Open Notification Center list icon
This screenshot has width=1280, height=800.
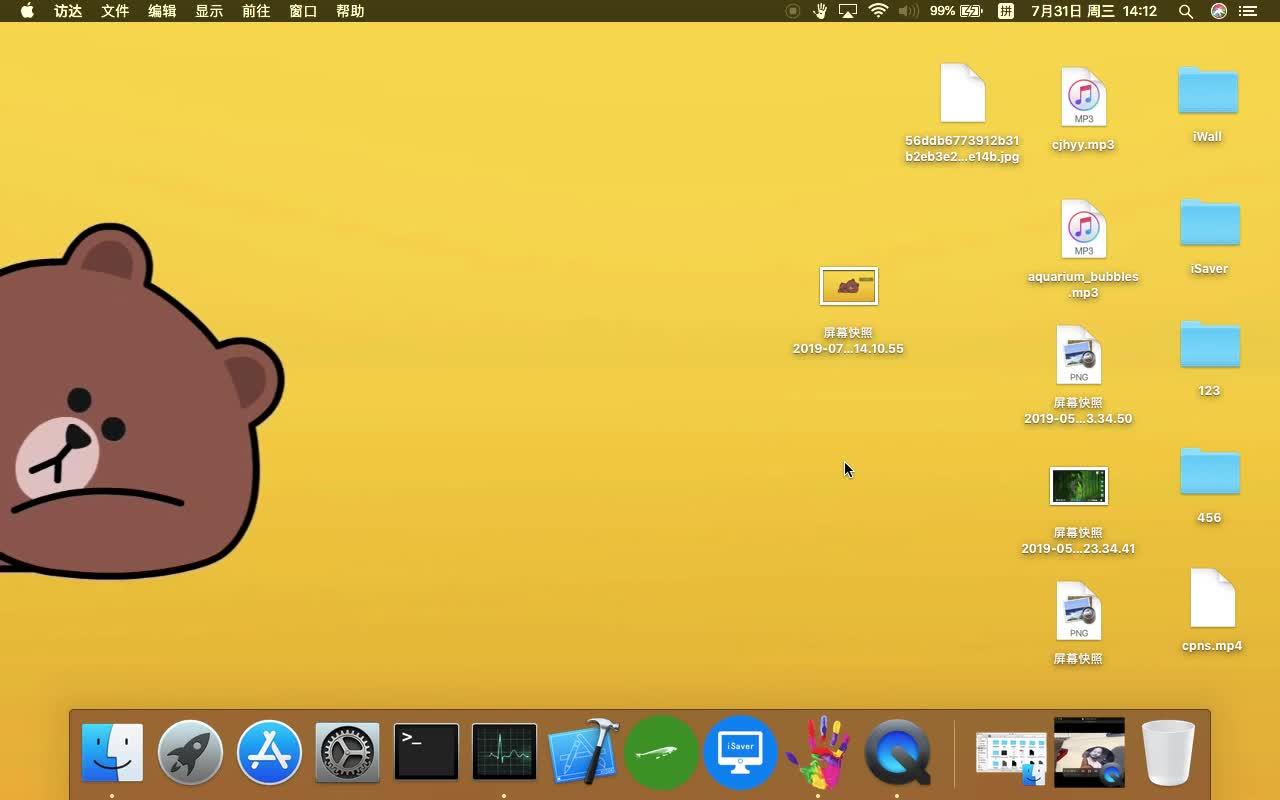click(1248, 11)
